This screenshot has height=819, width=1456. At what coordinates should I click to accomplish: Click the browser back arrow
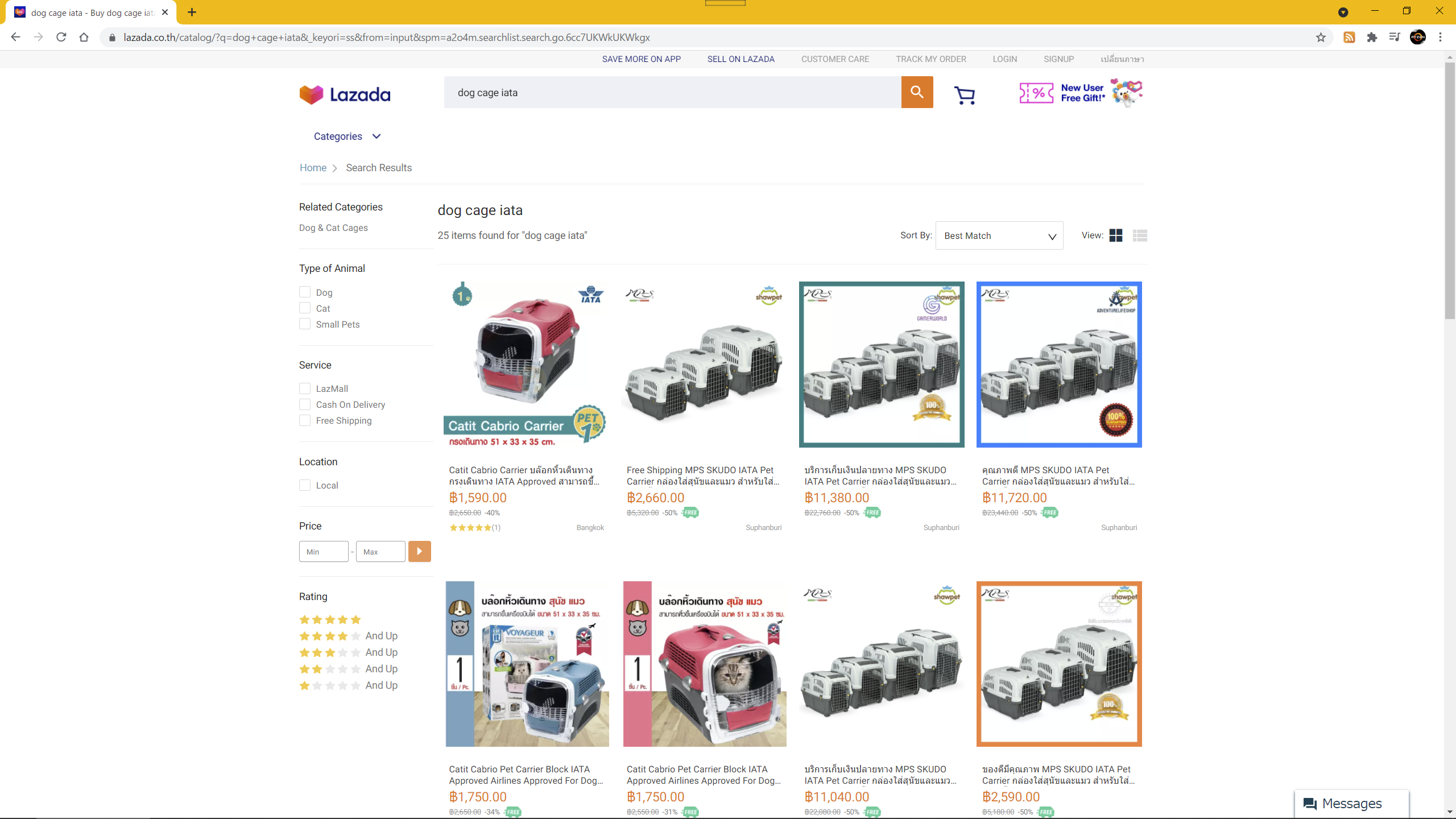tap(16, 37)
